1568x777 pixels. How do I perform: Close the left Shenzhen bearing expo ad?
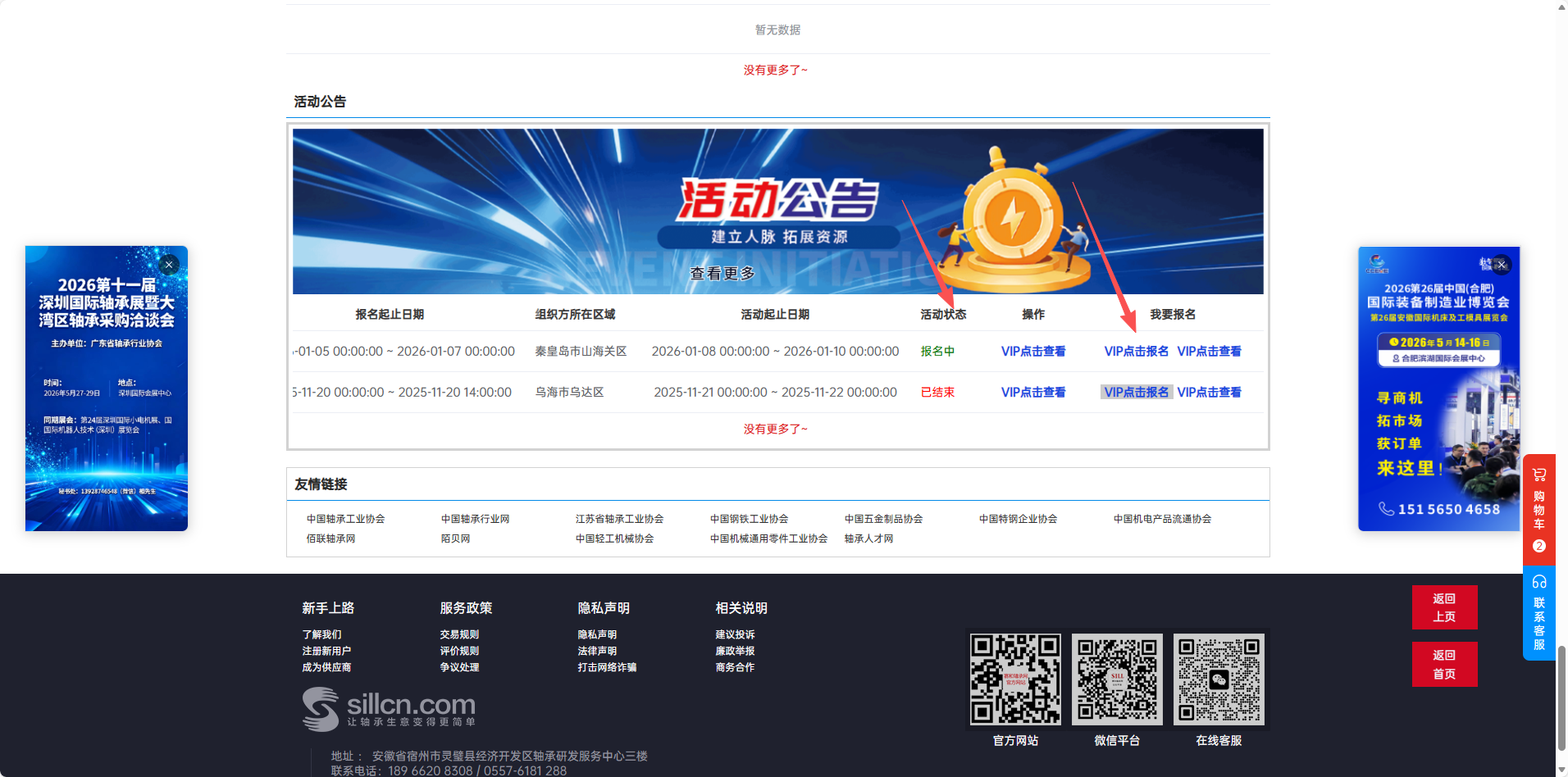169,265
